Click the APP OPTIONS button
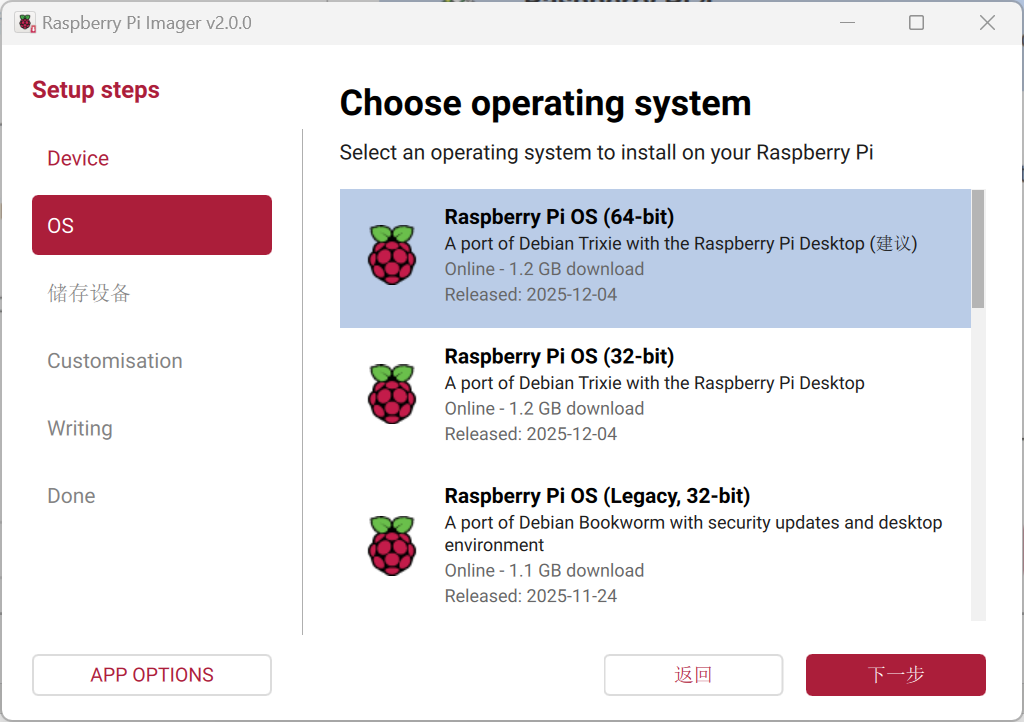 [151, 675]
